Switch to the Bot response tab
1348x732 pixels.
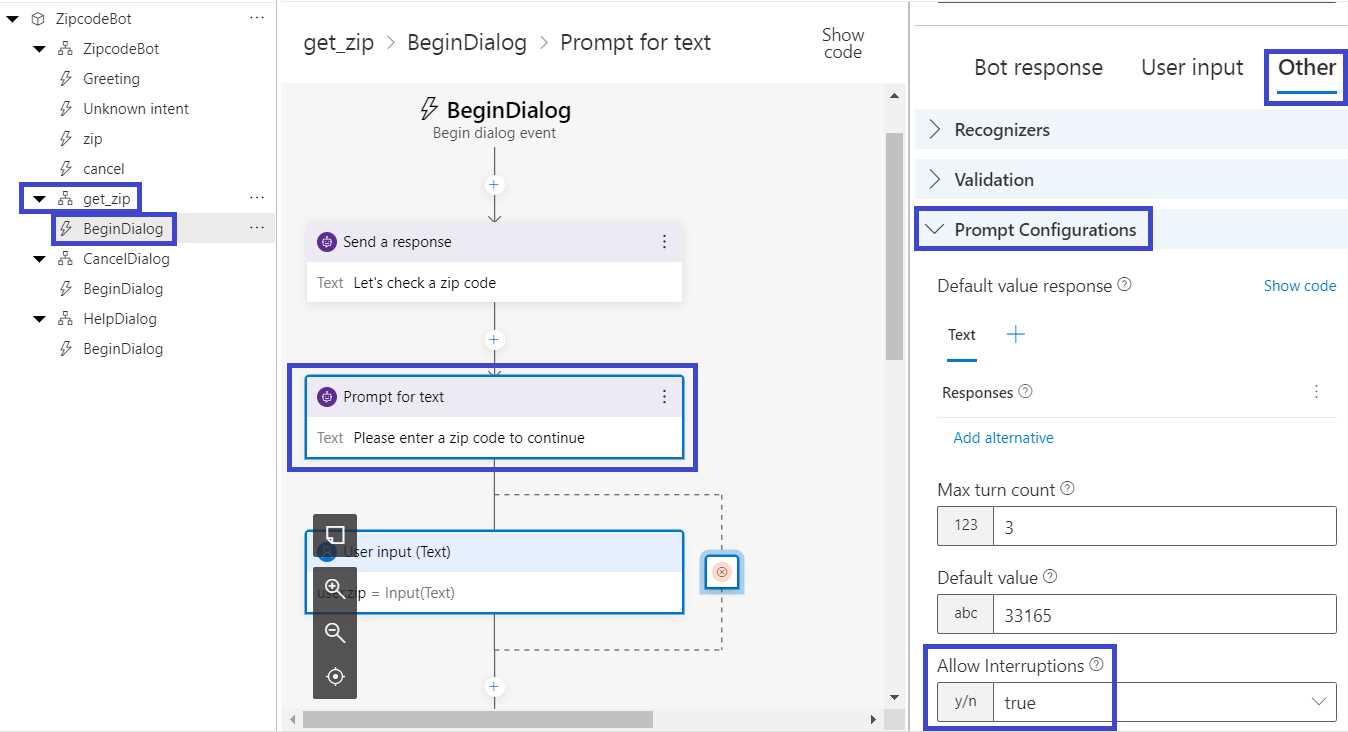coord(1038,67)
